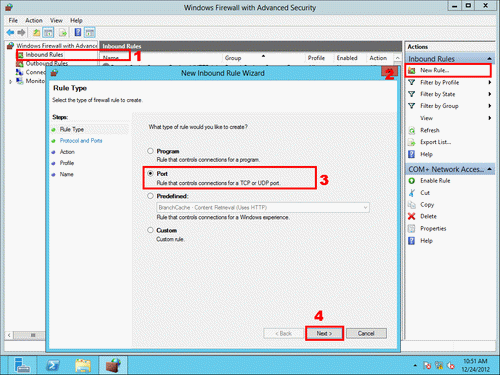Click the Action step in wizard
The image size is (500, 375).
(67, 152)
